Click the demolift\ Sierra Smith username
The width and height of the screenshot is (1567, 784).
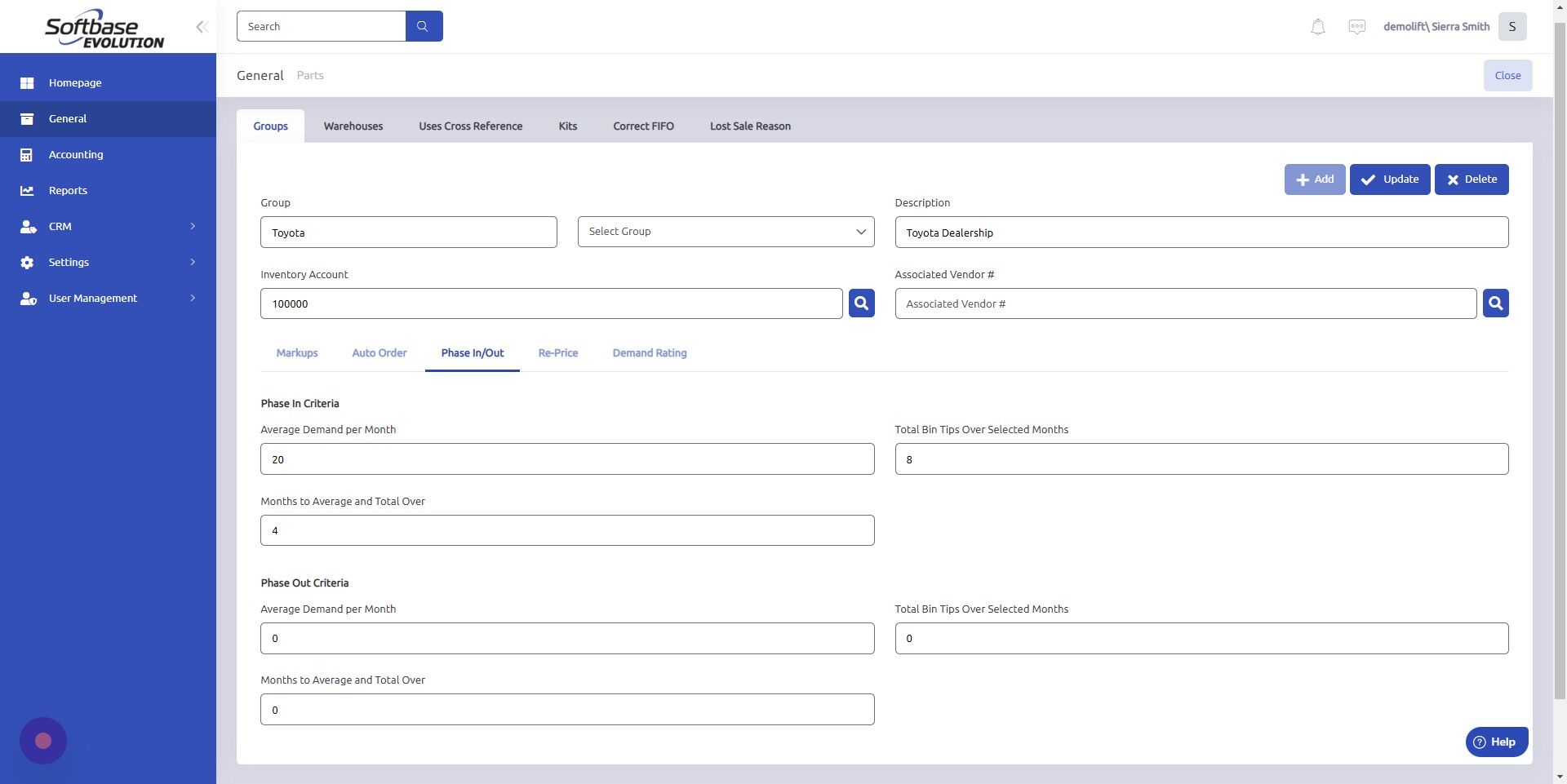click(x=1436, y=26)
